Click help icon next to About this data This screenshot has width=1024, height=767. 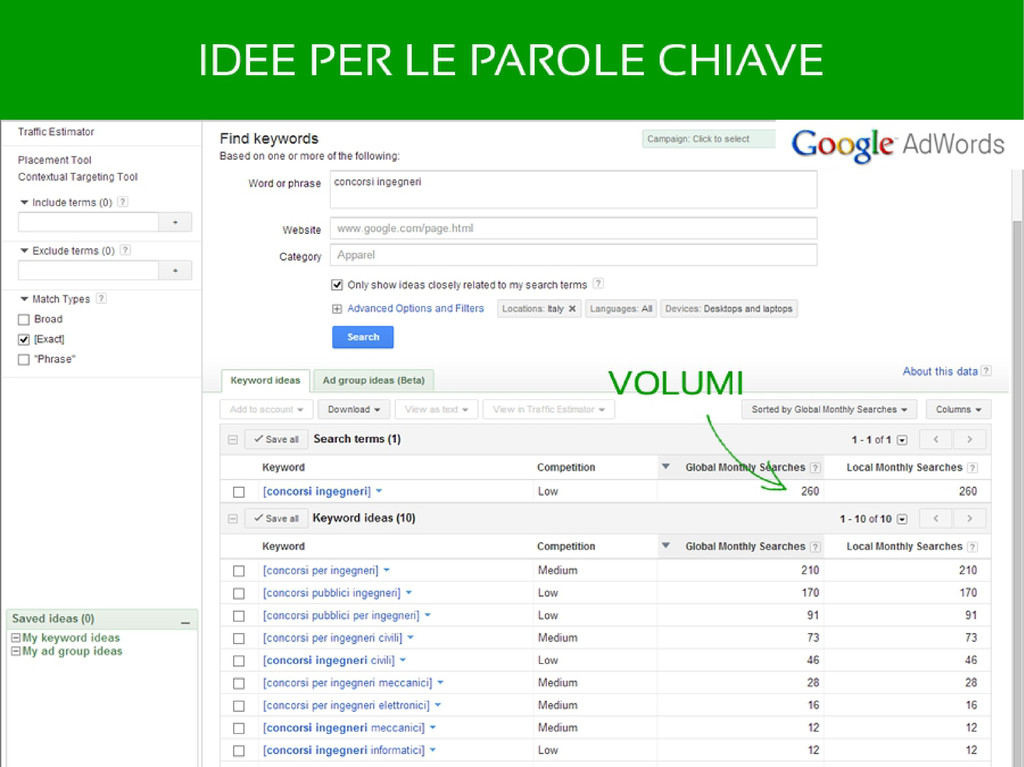[x=986, y=371]
